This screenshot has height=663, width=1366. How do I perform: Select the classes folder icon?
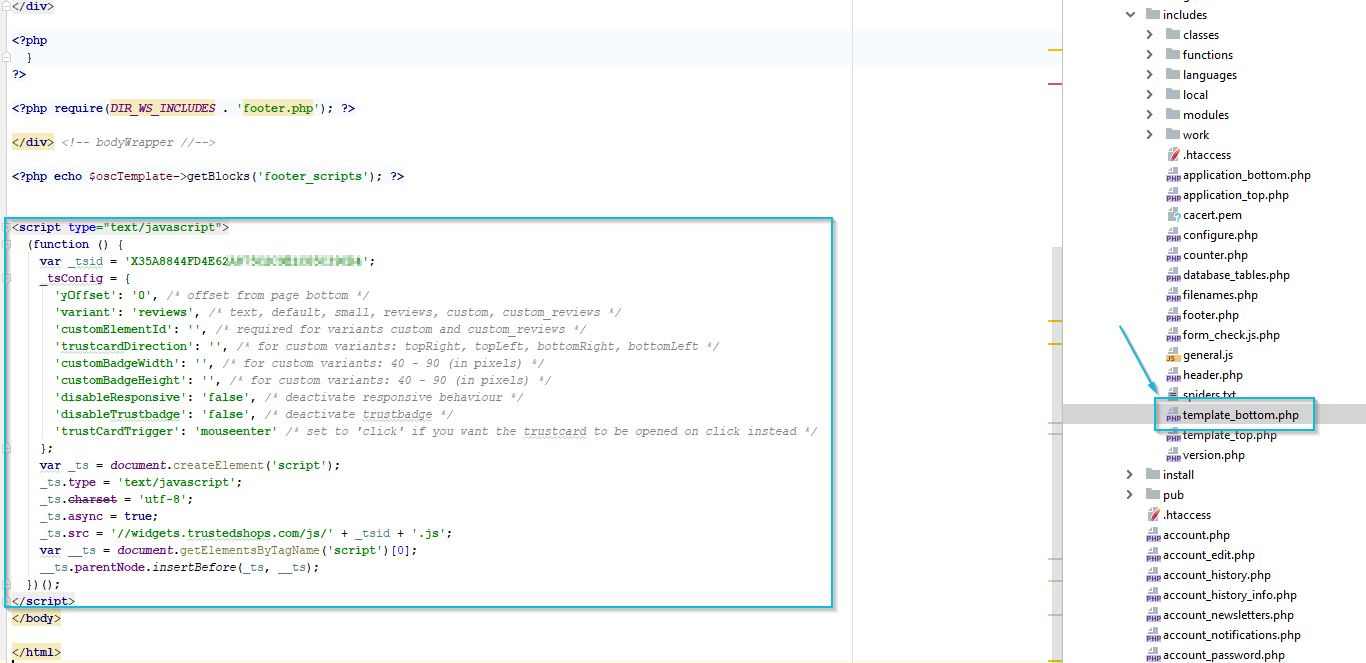tap(1173, 35)
